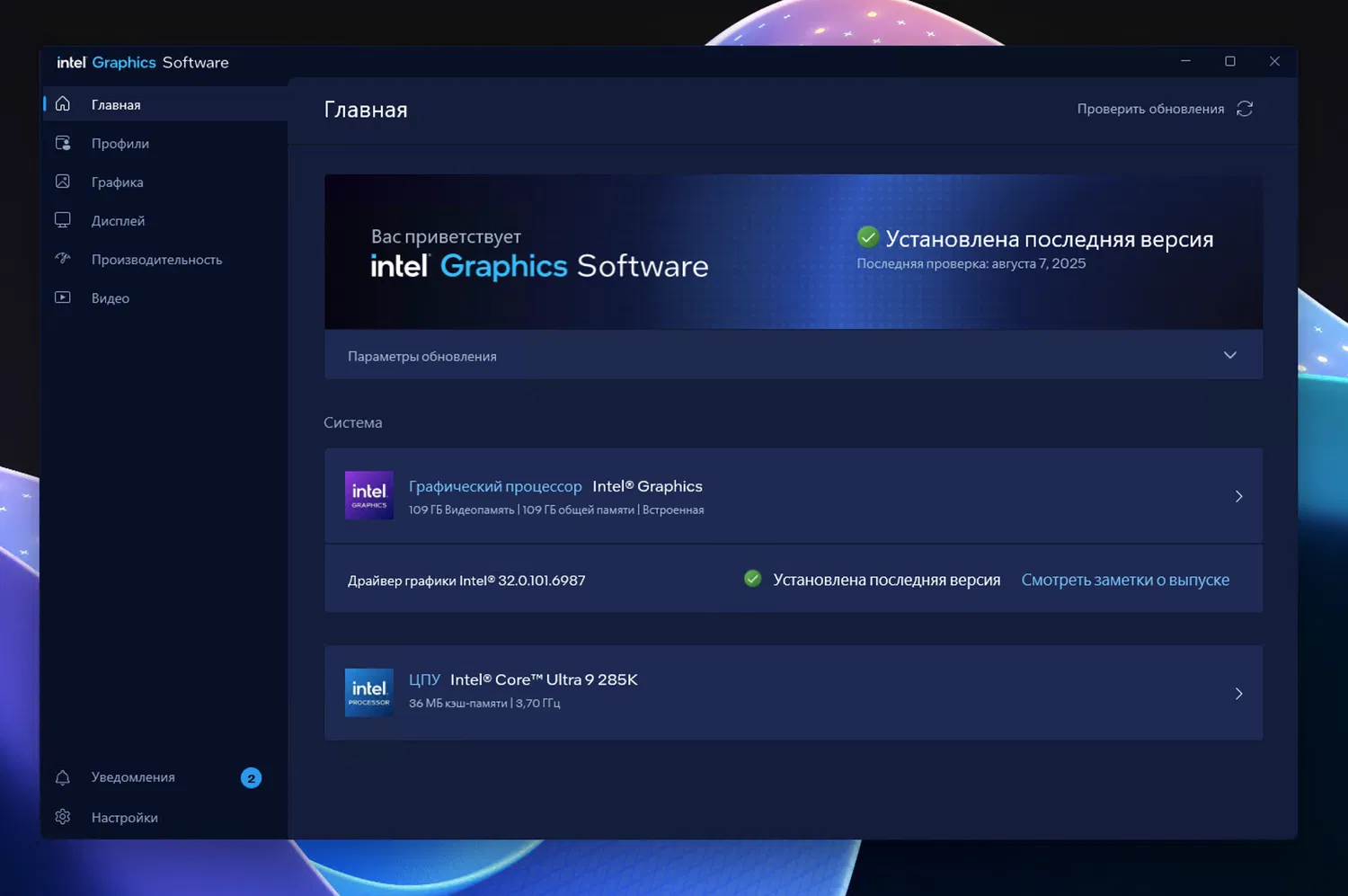Close the Intel Graphics Software window
1348x896 pixels.
[x=1274, y=61]
